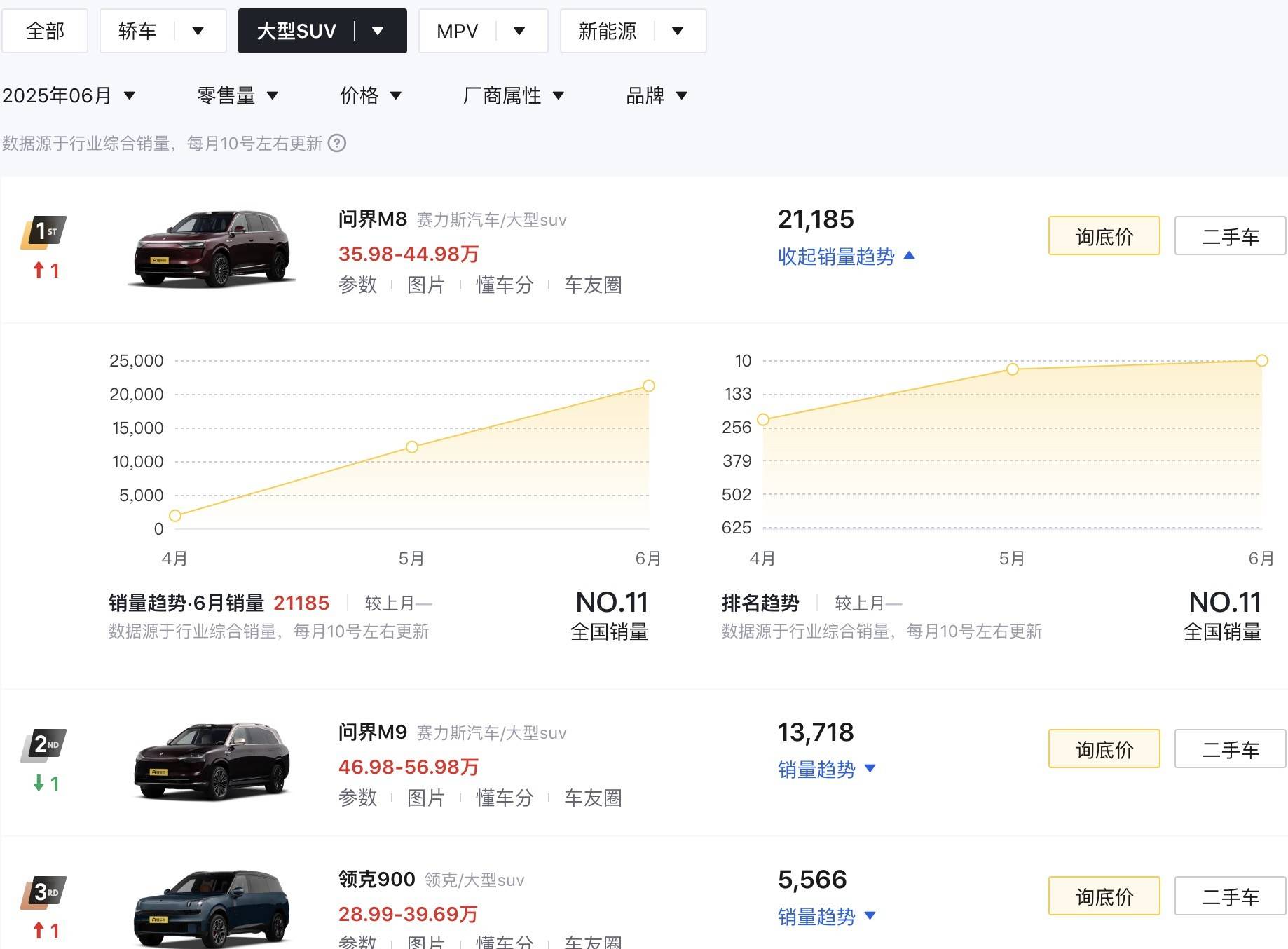Open the 2025年06月 date dropdown
1288x949 pixels.
(x=69, y=95)
